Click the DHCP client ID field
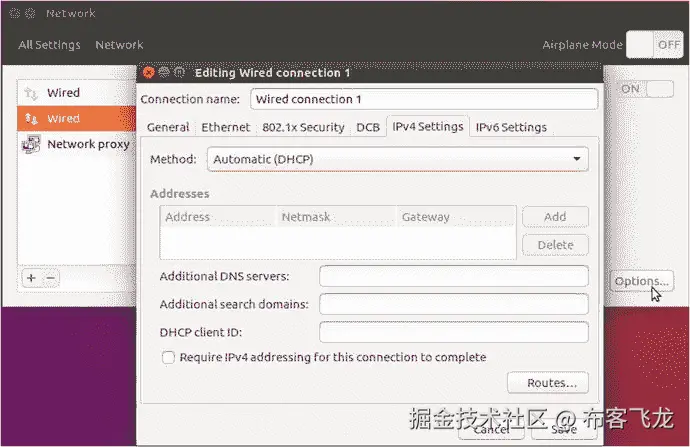 tap(454, 332)
